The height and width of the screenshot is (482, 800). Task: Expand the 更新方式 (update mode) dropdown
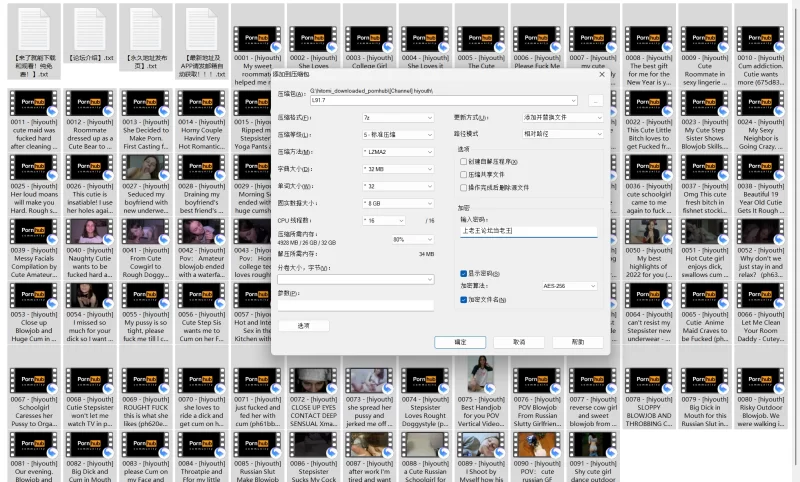coord(564,117)
